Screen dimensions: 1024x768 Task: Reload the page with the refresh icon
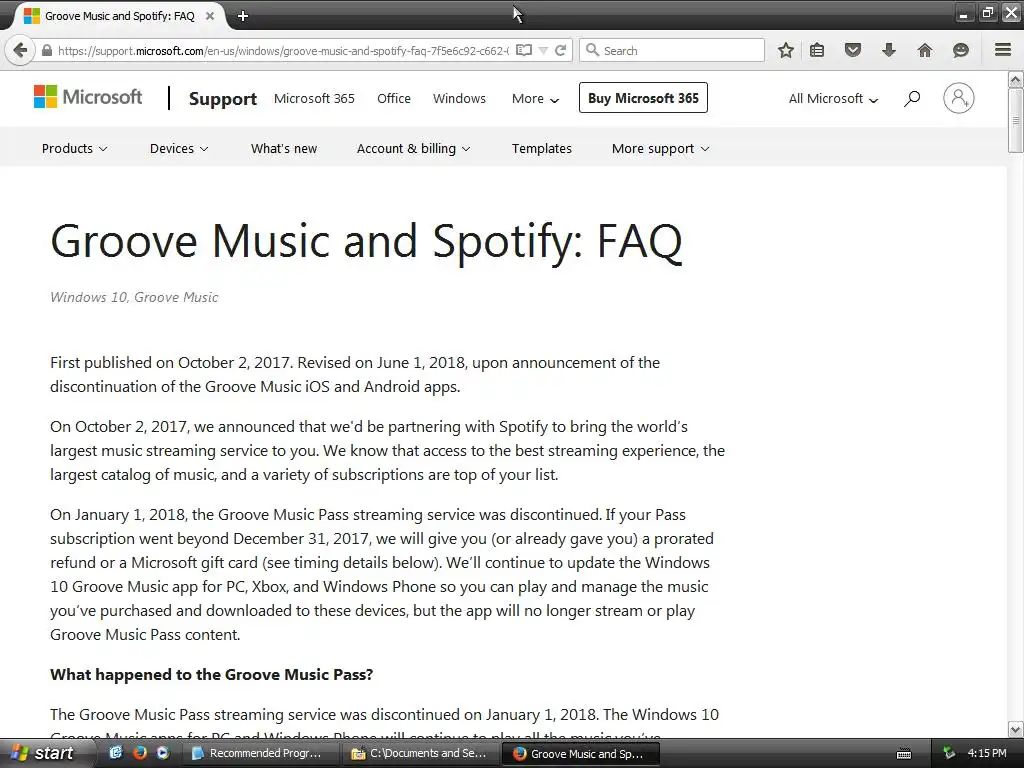pos(560,50)
